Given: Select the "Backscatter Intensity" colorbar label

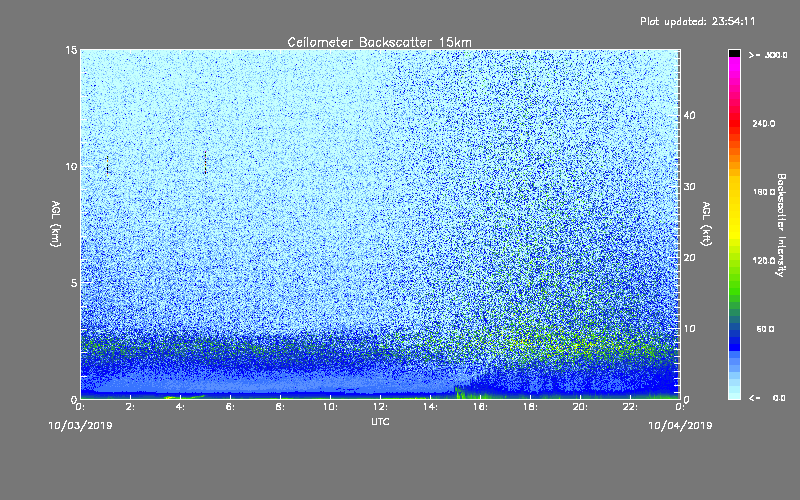Looking at the screenshot, I should [x=781, y=225].
